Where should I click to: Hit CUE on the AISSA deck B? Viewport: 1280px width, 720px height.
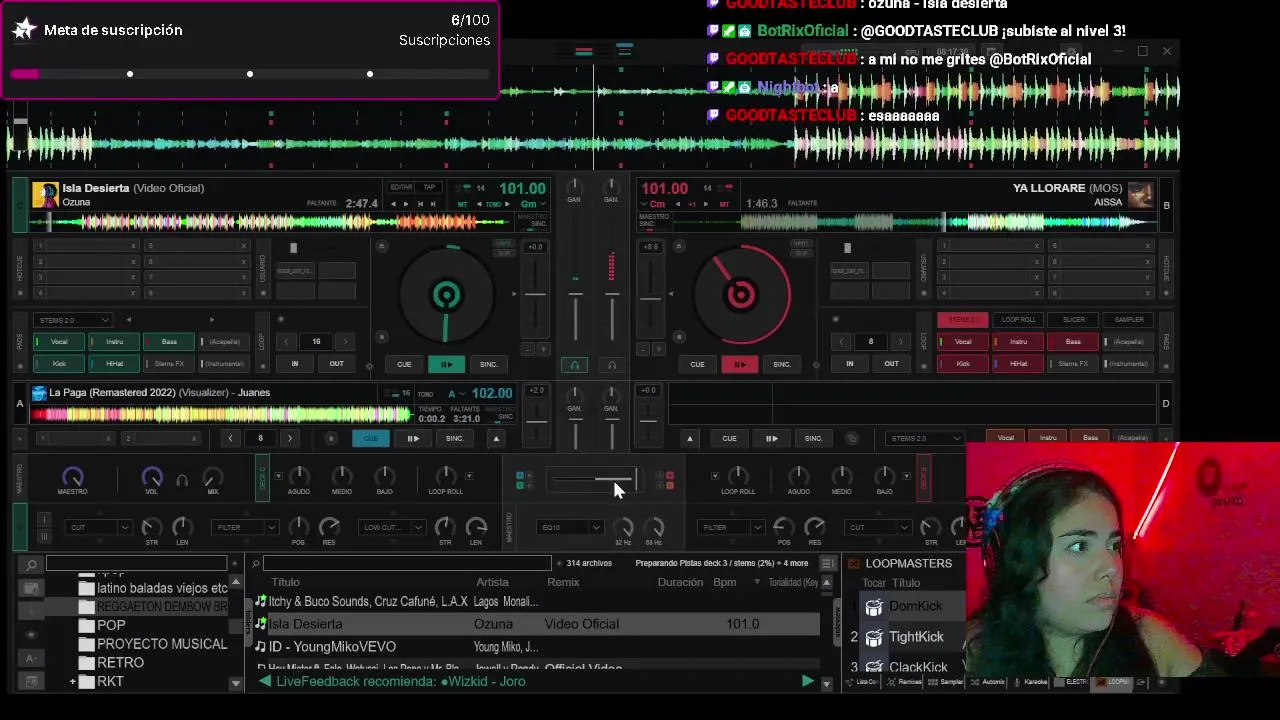pyautogui.click(x=697, y=364)
